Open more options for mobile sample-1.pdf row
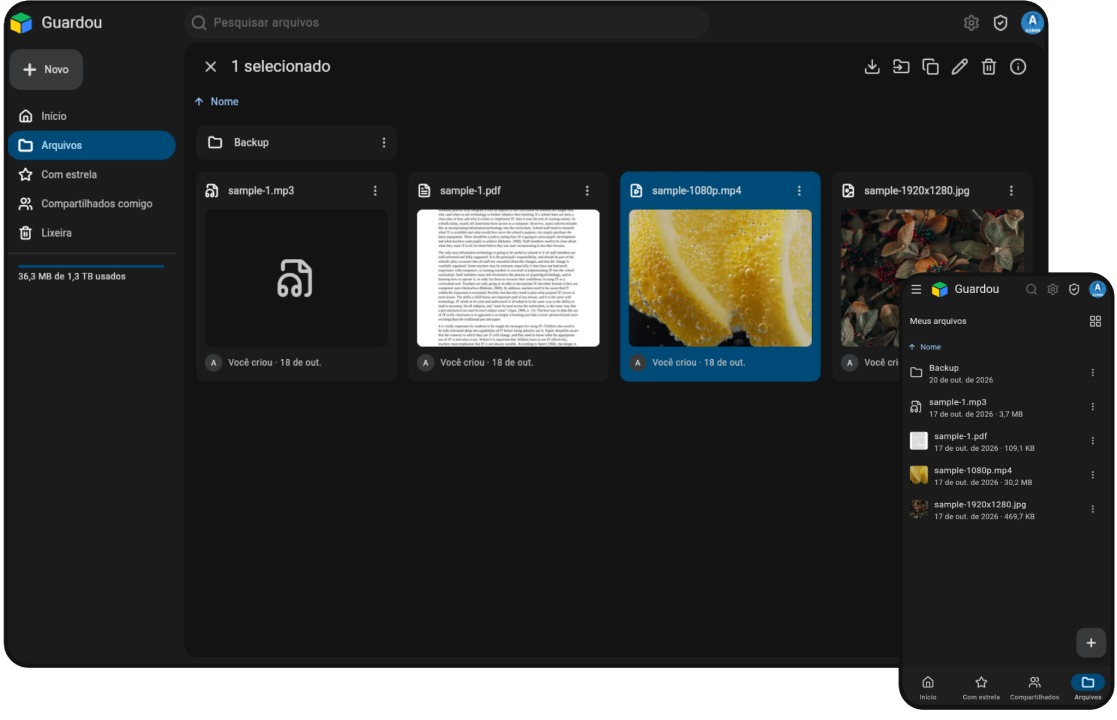1117x720 pixels. point(1093,441)
